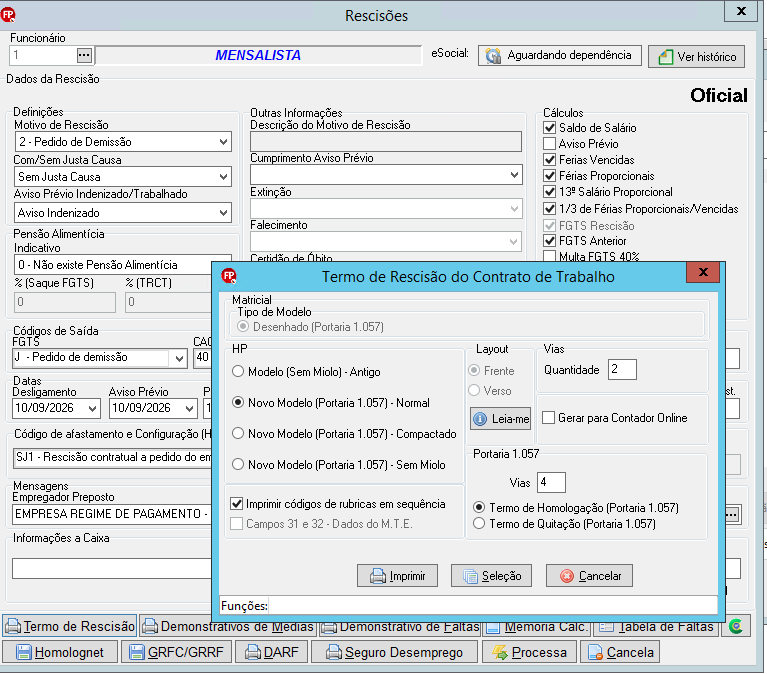Image resolution: width=767 pixels, height=674 pixels.
Task: Click the Tabela de Faltas icon
Action: click(607, 627)
